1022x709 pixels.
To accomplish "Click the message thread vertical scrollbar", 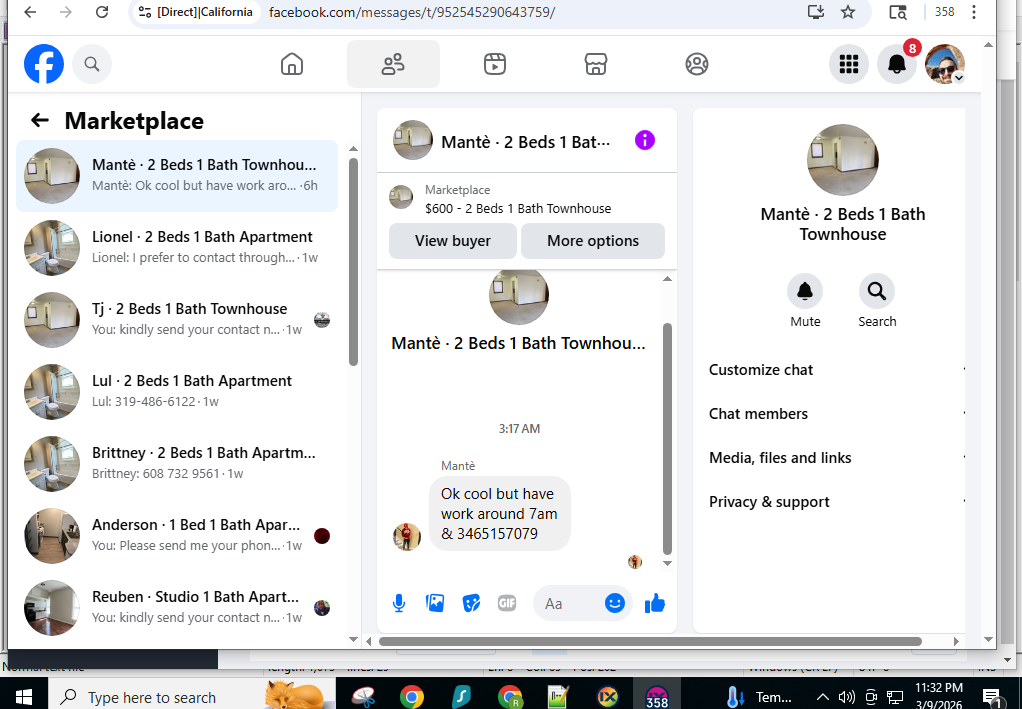I will [667, 438].
